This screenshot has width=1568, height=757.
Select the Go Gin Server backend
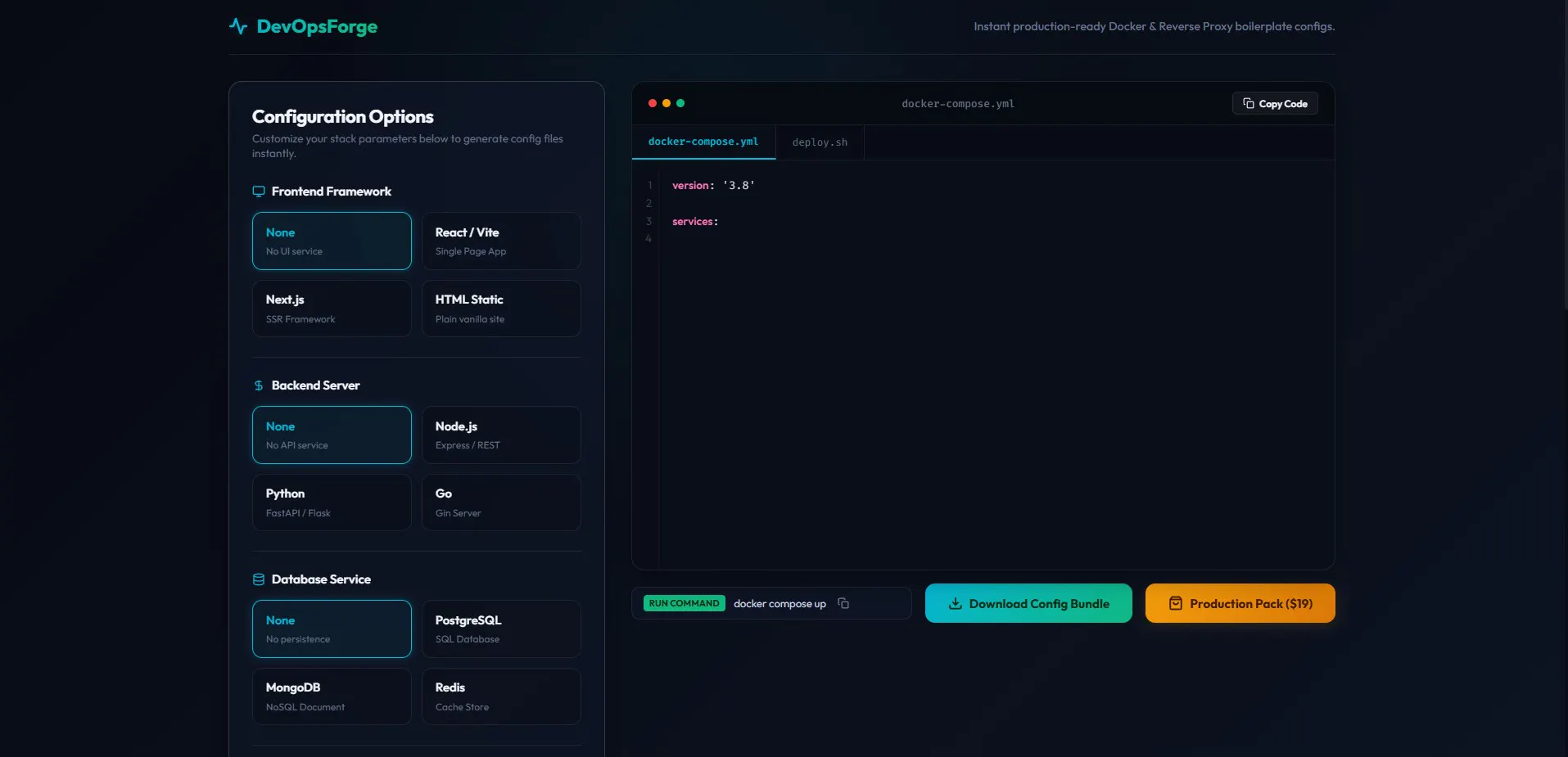click(x=501, y=502)
